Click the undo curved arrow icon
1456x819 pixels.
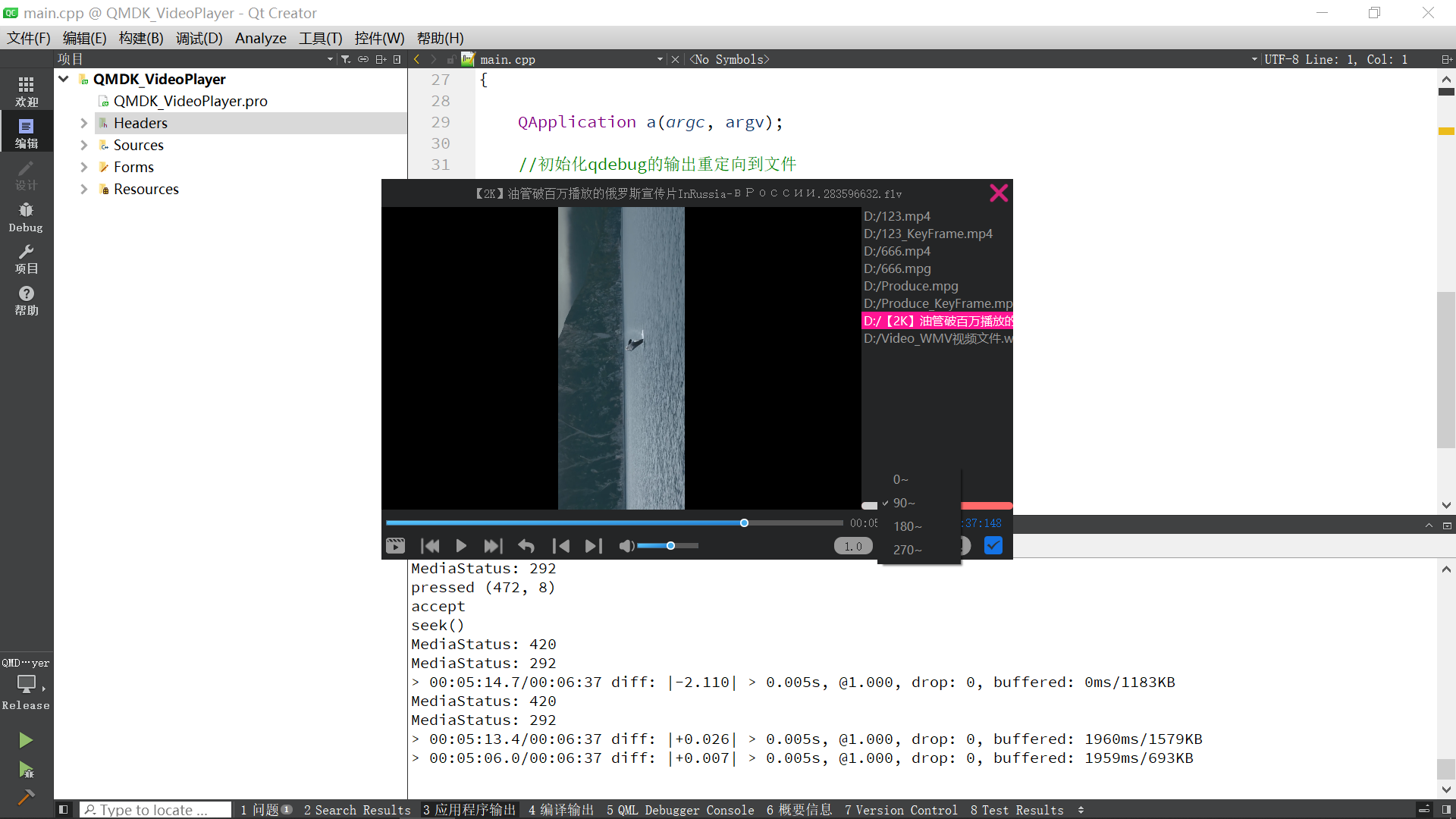526,546
